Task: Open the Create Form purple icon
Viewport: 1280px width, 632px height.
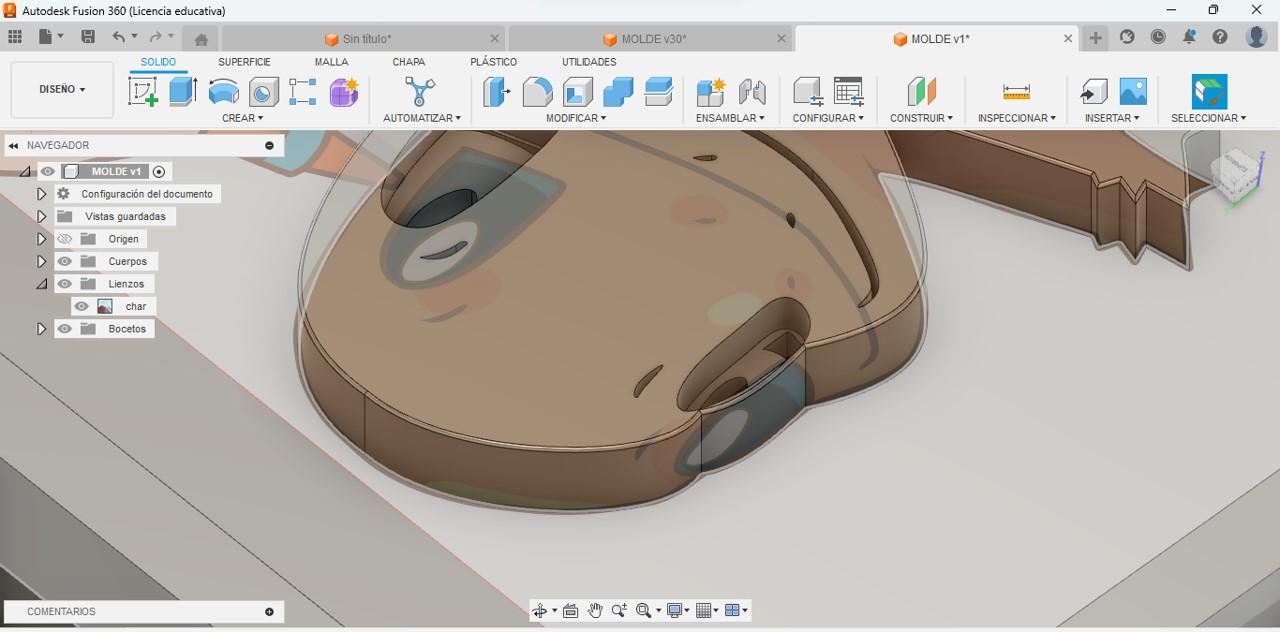Action: [x=344, y=92]
